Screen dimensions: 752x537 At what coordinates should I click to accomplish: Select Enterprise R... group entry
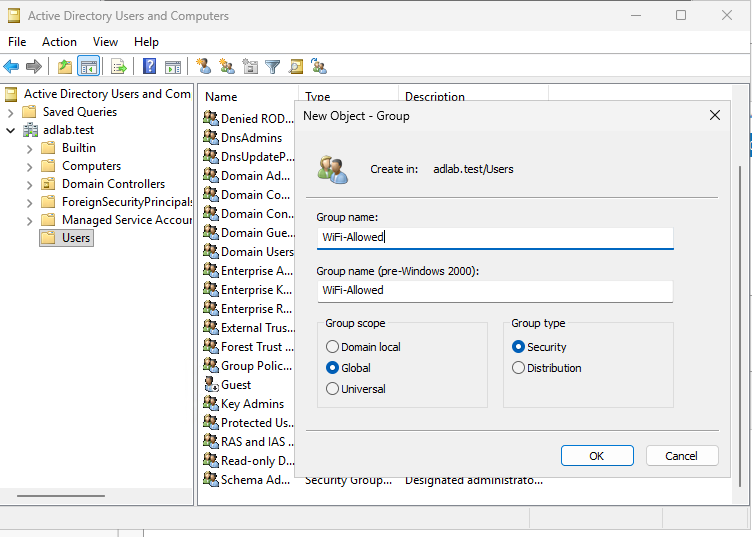tap(247, 308)
